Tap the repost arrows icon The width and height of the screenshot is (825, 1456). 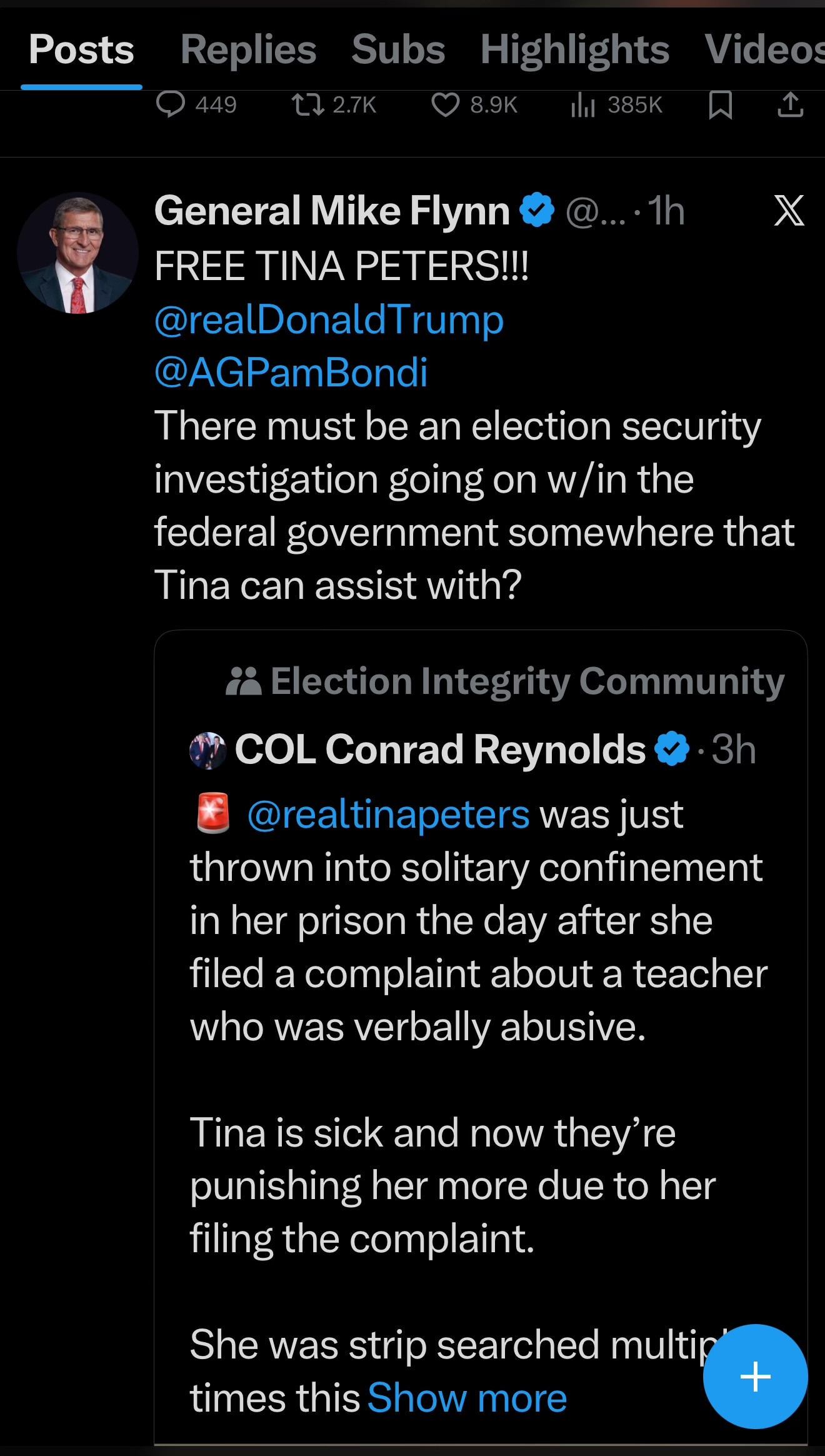click(308, 104)
